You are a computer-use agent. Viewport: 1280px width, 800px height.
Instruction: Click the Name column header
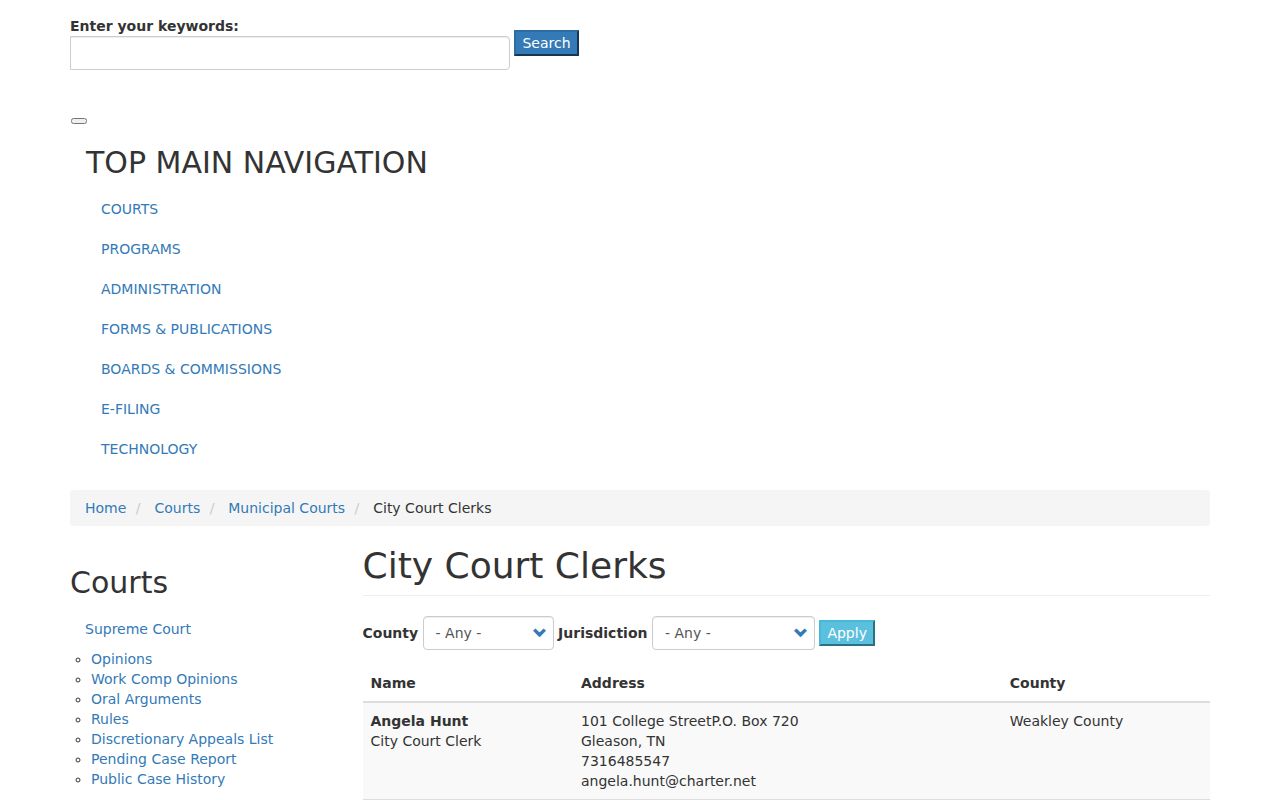pyautogui.click(x=393, y=683)
